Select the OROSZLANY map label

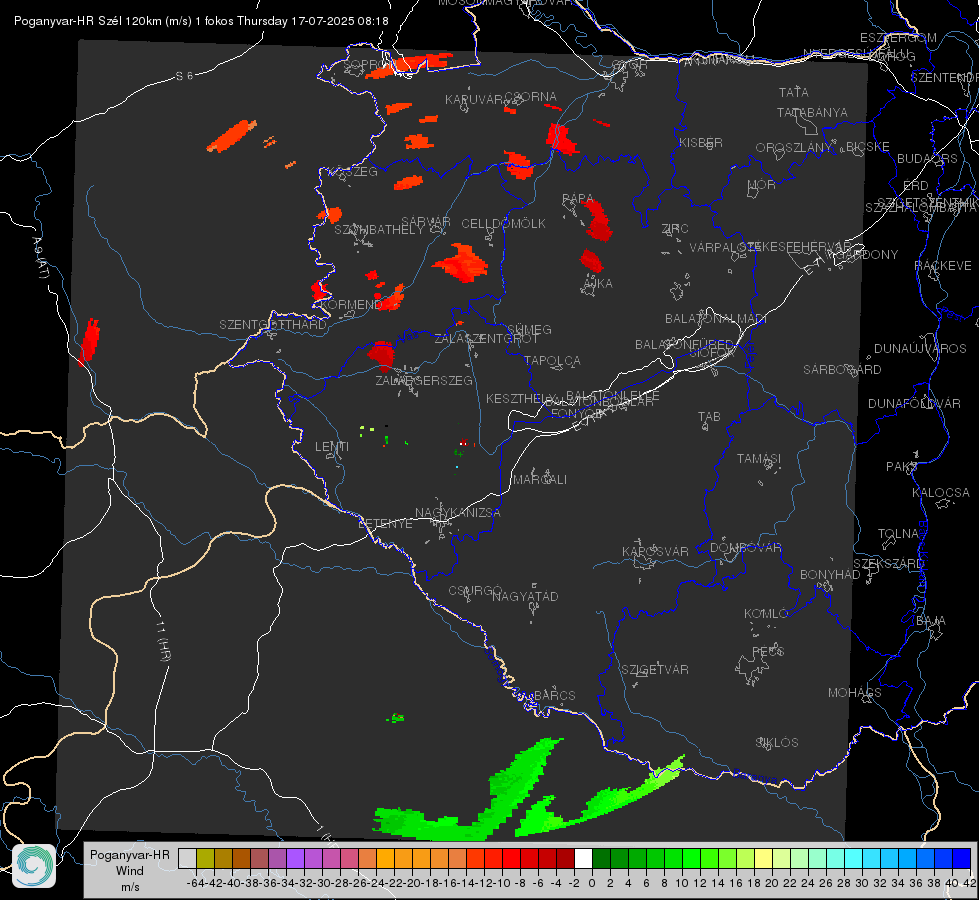(793, 147)
